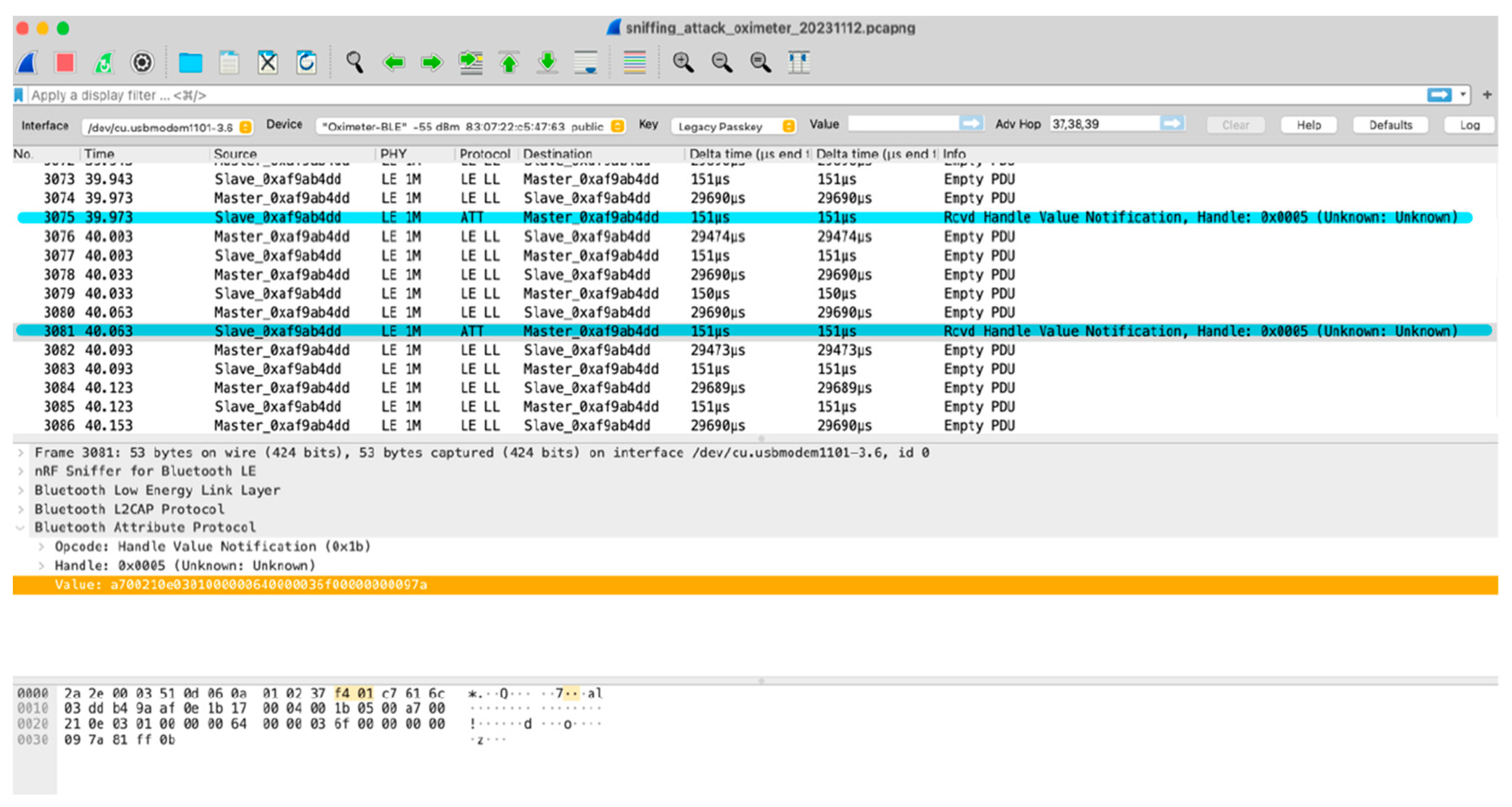Open capture options gear icon
The height and width of the screenshot is (807, 1512).
[142, 62]
